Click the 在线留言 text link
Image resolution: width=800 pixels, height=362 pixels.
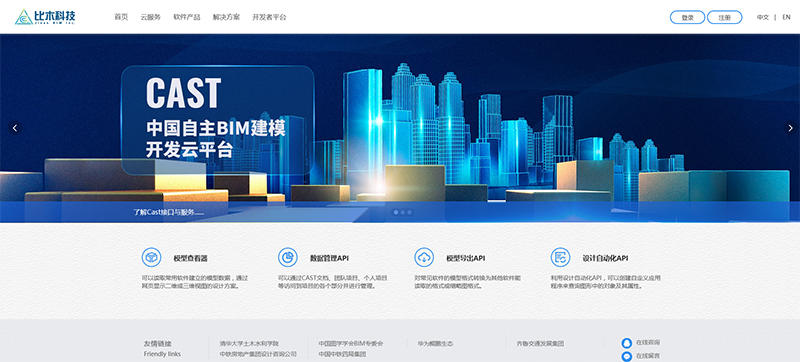(648, 356)
